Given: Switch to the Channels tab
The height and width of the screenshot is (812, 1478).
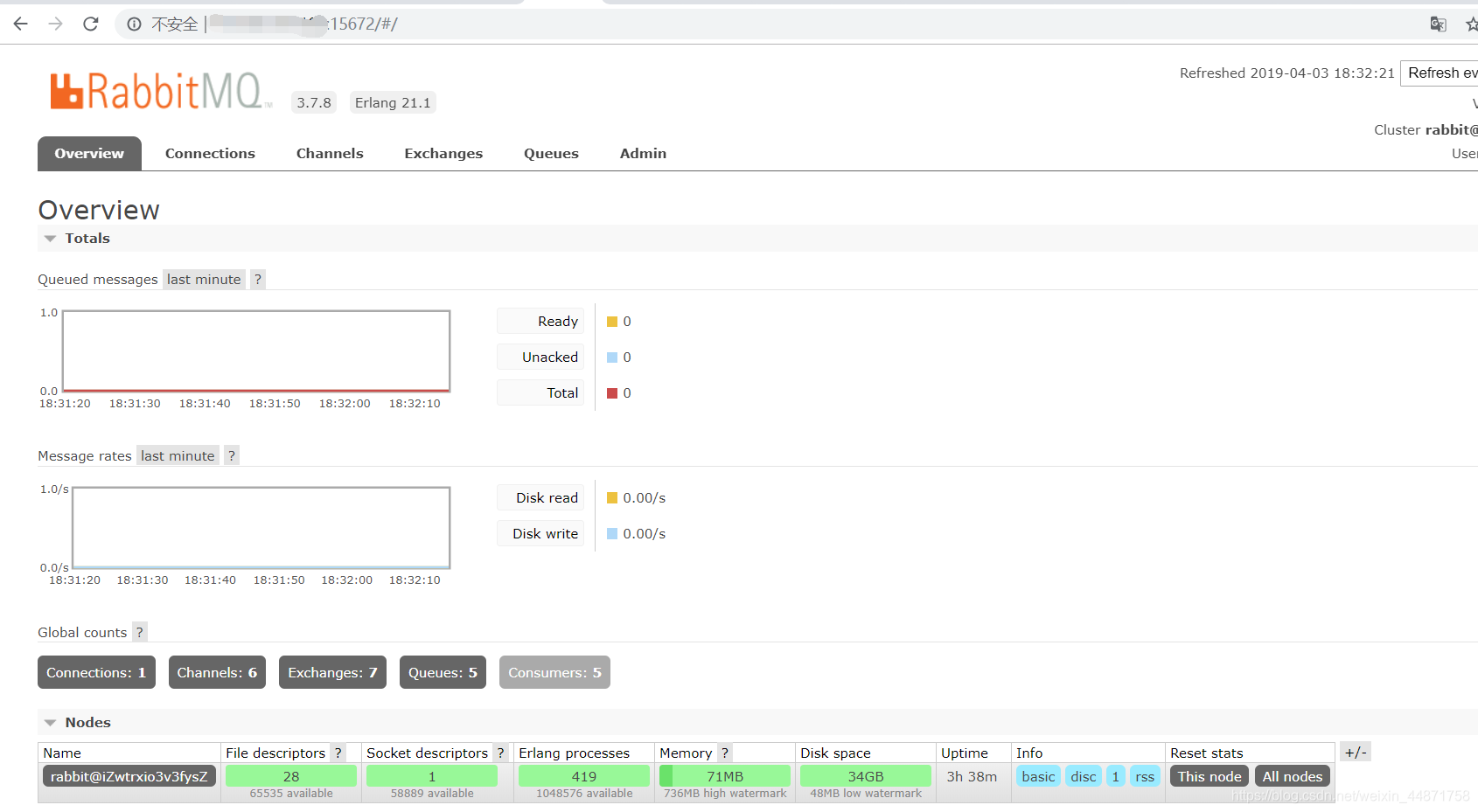Looking at the screenshot, I should point(330,153).
